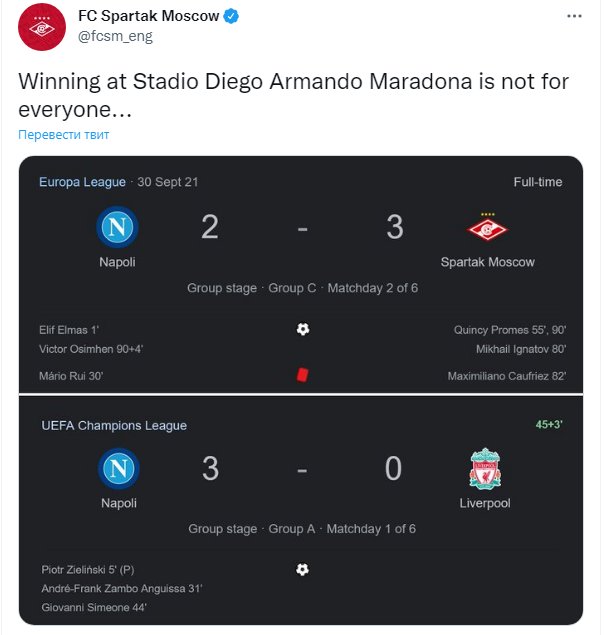Click the FC Spartak Moscow profile avatar
This screenshot has height=635, width=604.
click(x=41, y=27)
